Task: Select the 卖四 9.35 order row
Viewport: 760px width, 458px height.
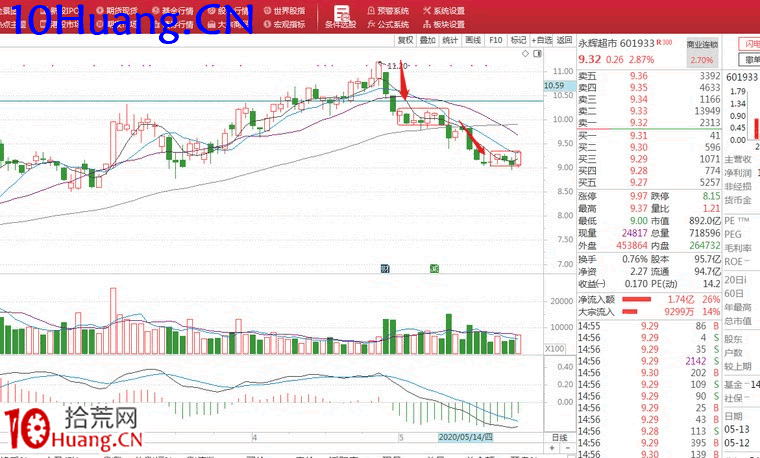Action: point(649,88)
